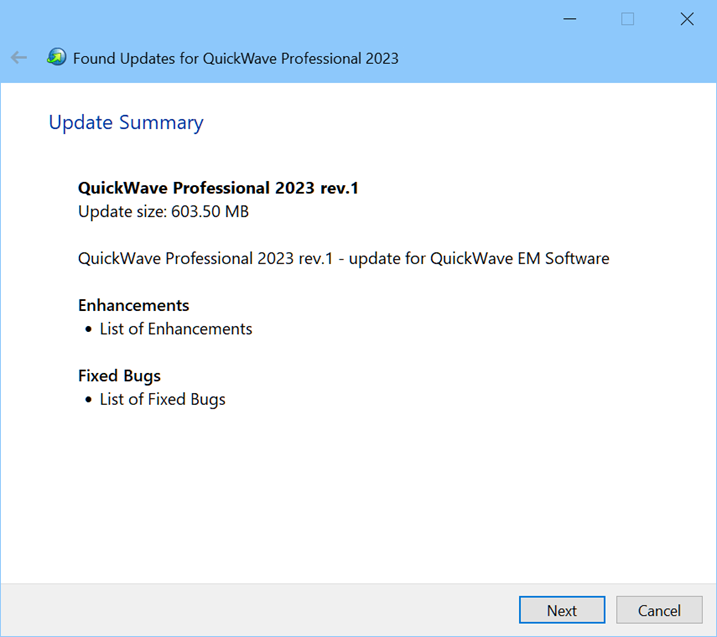Cancel the update wizard

(659, 610)
